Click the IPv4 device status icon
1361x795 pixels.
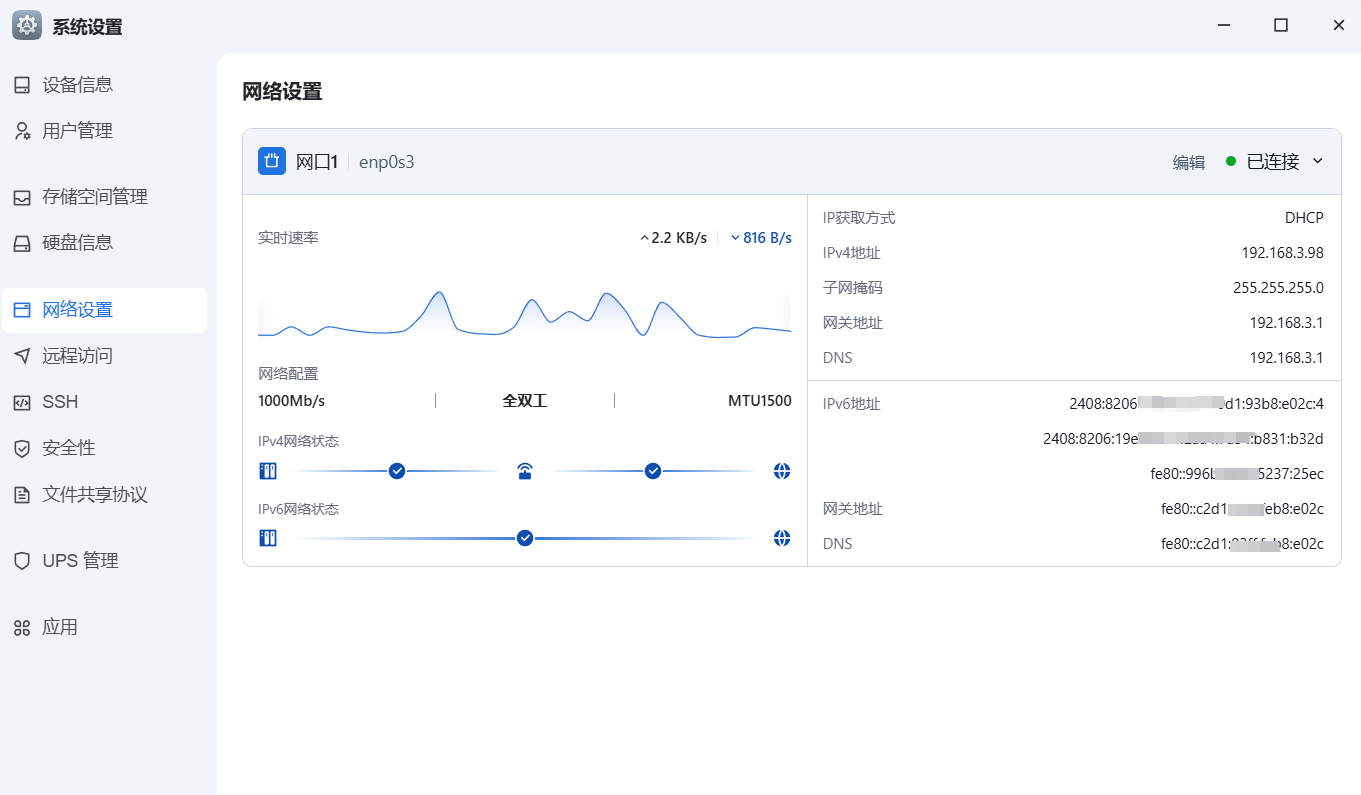click(x=267, y=471)
